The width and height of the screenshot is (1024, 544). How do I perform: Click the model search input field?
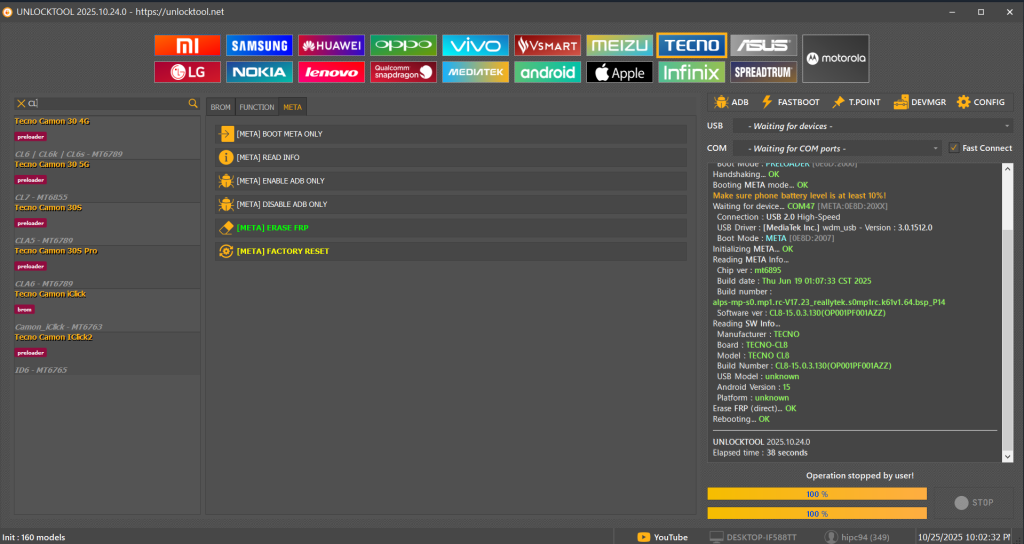(x=108, y=103)
